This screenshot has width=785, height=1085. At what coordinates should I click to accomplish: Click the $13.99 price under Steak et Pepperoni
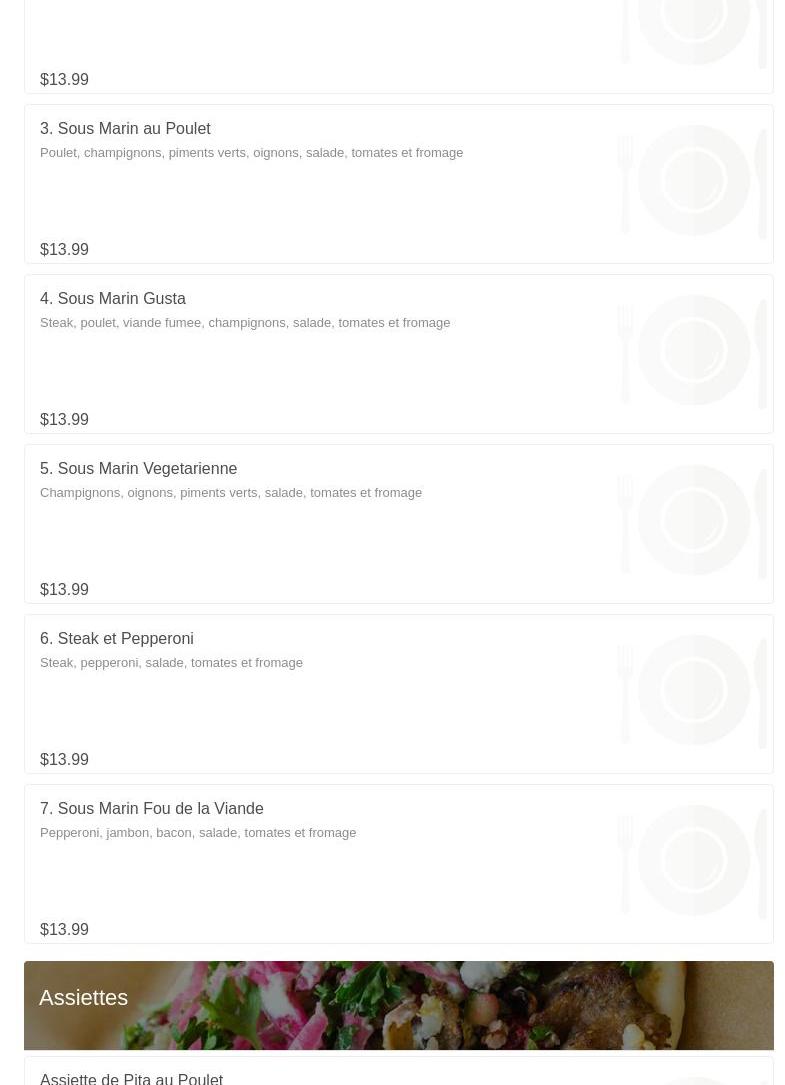[64, 759]
